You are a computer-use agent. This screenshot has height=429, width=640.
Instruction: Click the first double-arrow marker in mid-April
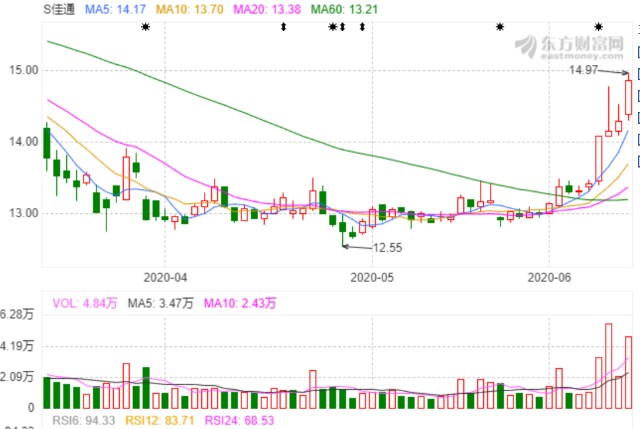pyautogui.click(x=283, y=27)
